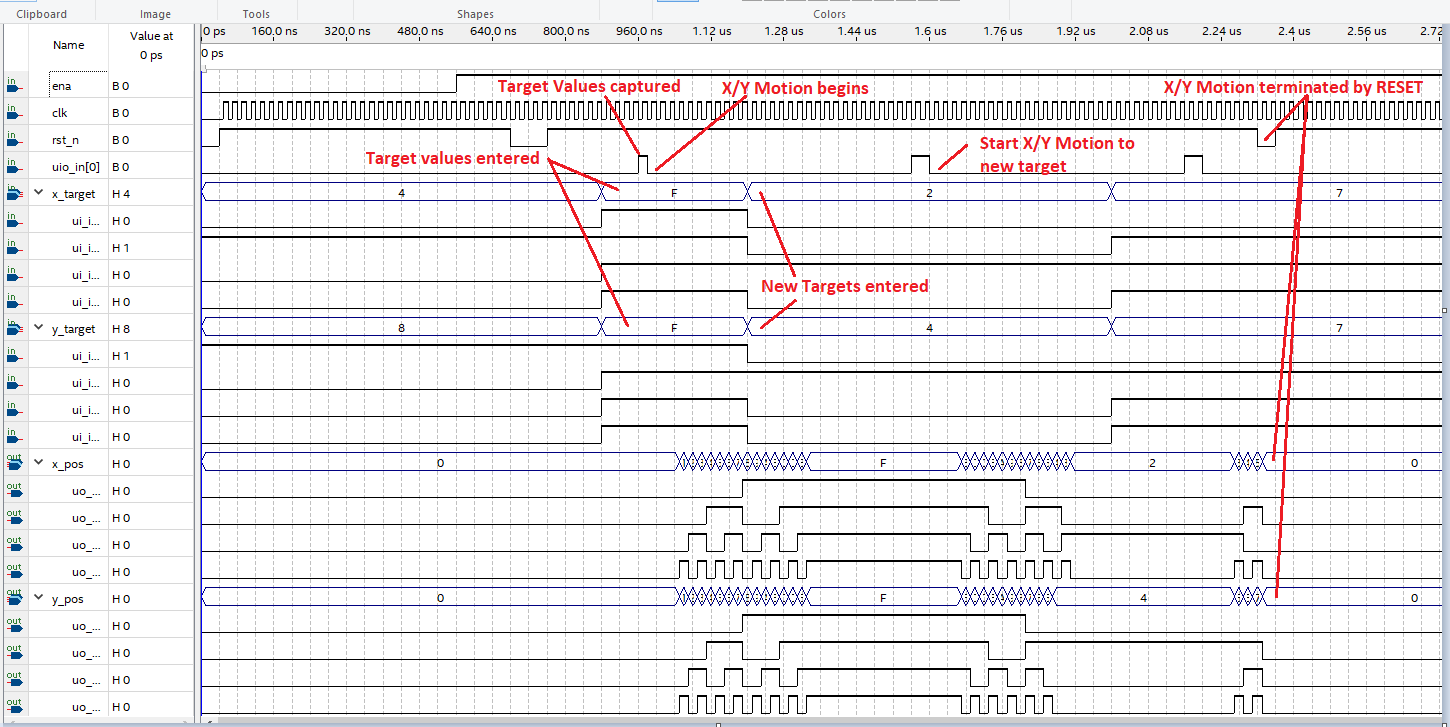Click the x_target input bus icon
Viewport: 1450px width, 727px height.
pyautogui.click(x=14, y=193)
